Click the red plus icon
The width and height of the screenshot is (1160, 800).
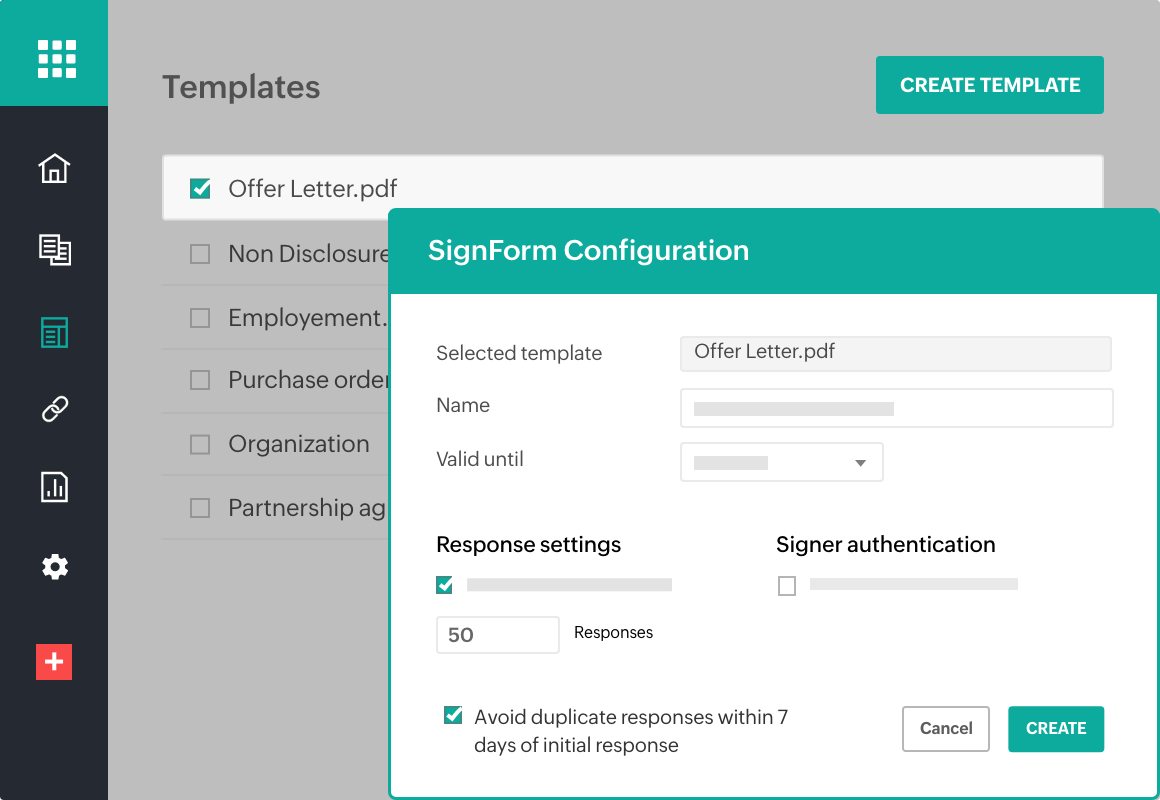pos(54,662)
